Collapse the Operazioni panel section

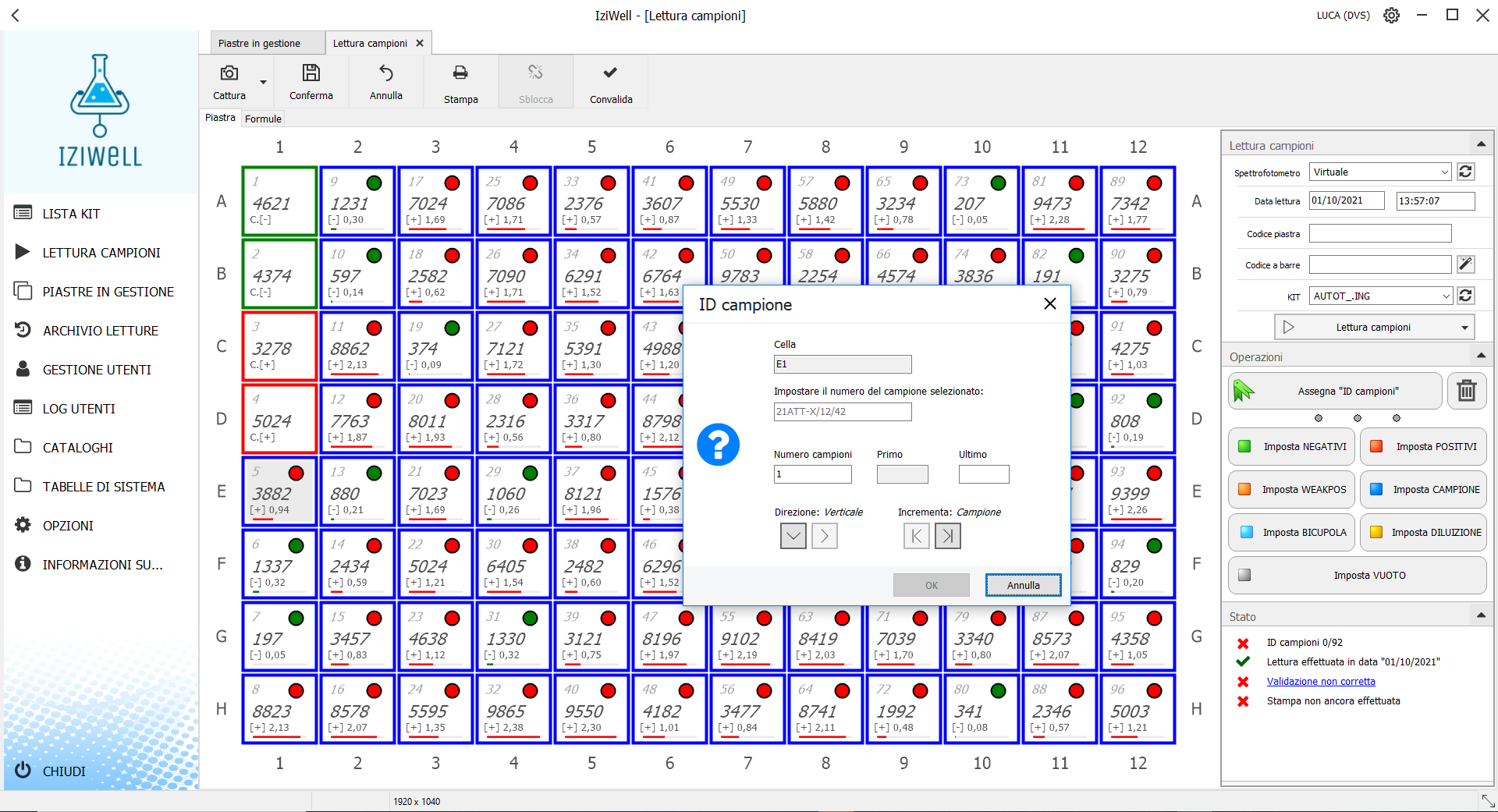[x=1480, y=356]
